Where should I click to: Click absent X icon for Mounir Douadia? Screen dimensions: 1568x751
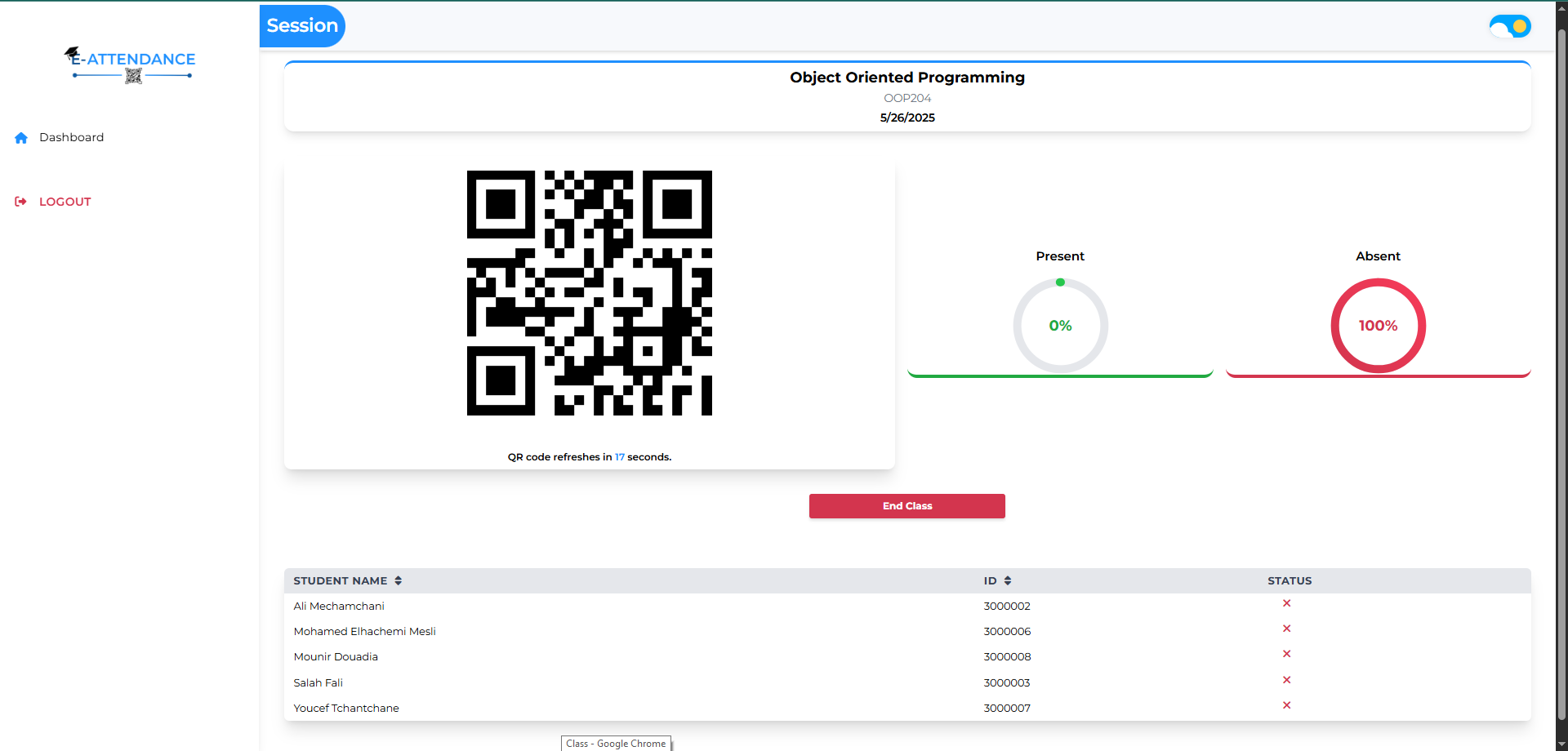[x=1286, y=654]
